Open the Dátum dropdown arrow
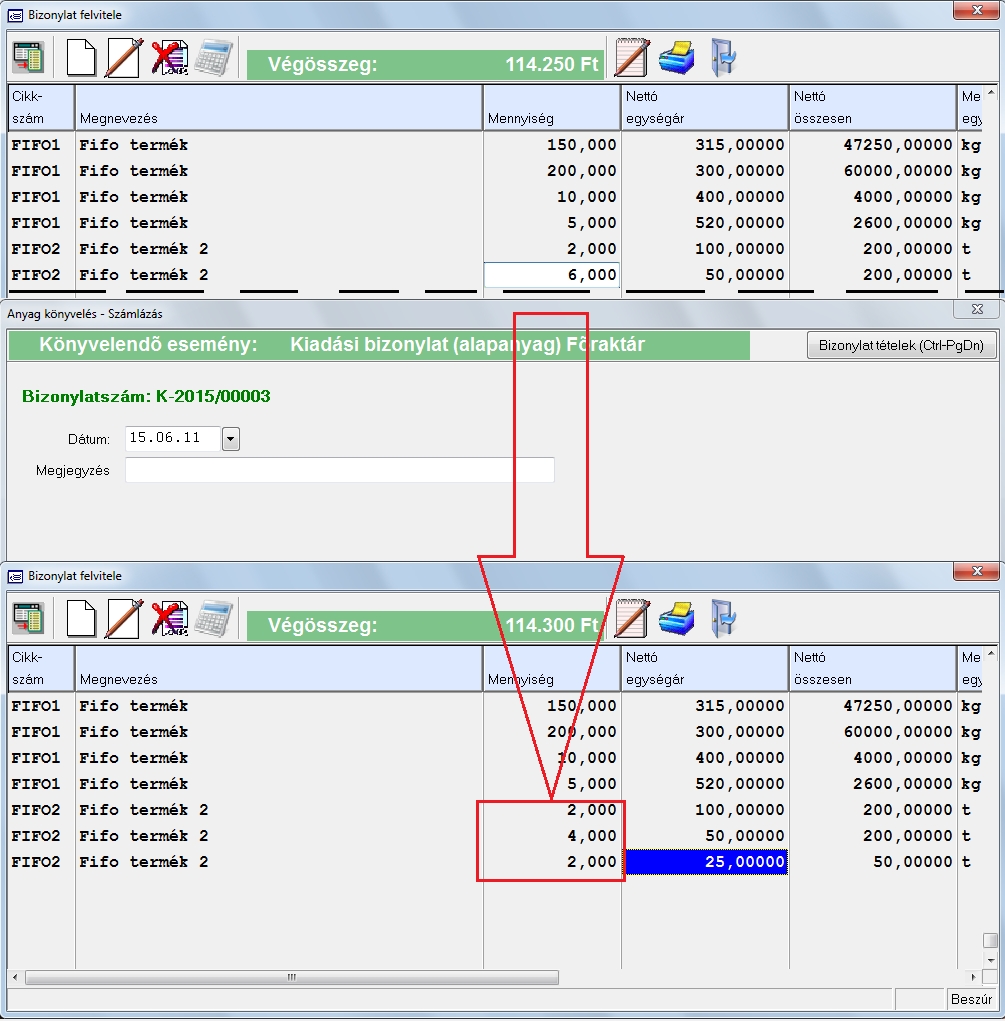 coord(231,438)
